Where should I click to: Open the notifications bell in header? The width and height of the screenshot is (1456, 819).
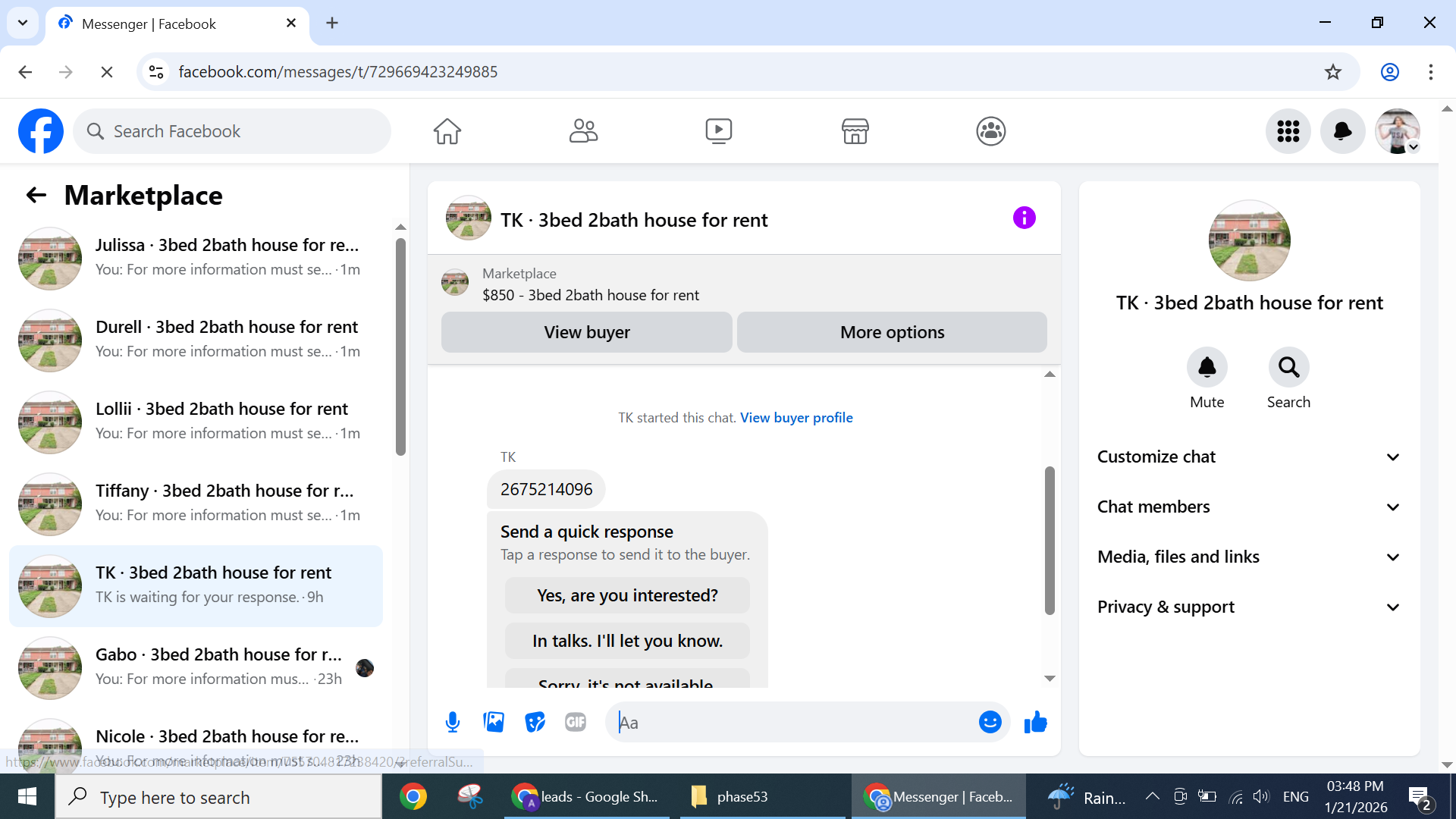point(1342,131)
